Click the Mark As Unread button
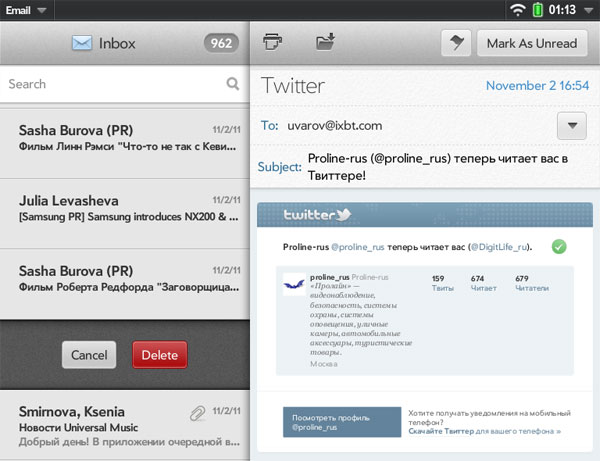Image resolution: width=600 pixels, height=461 pixels. click(532, 43)
